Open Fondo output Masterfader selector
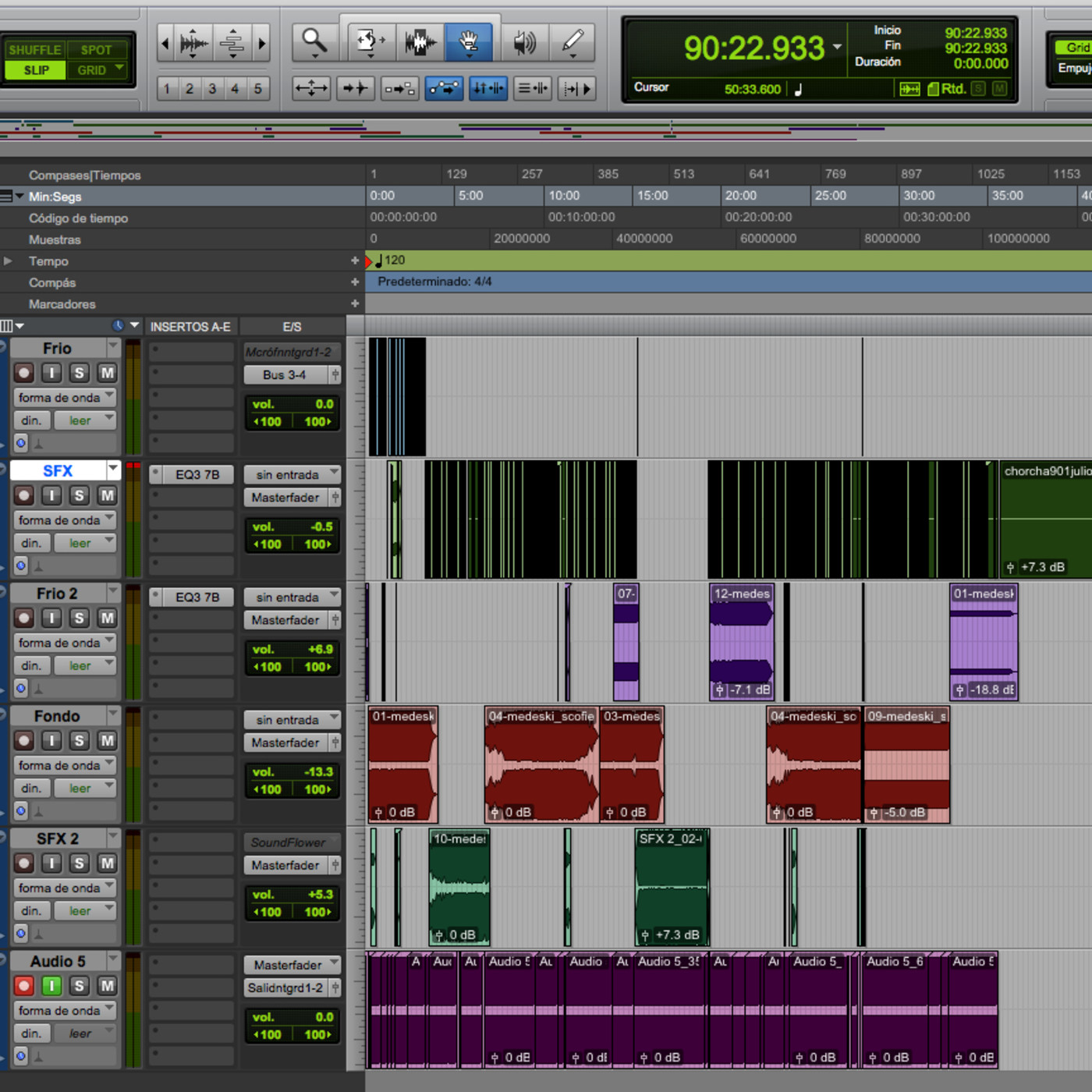The image size is (1092, 1092). pos(286,743)
